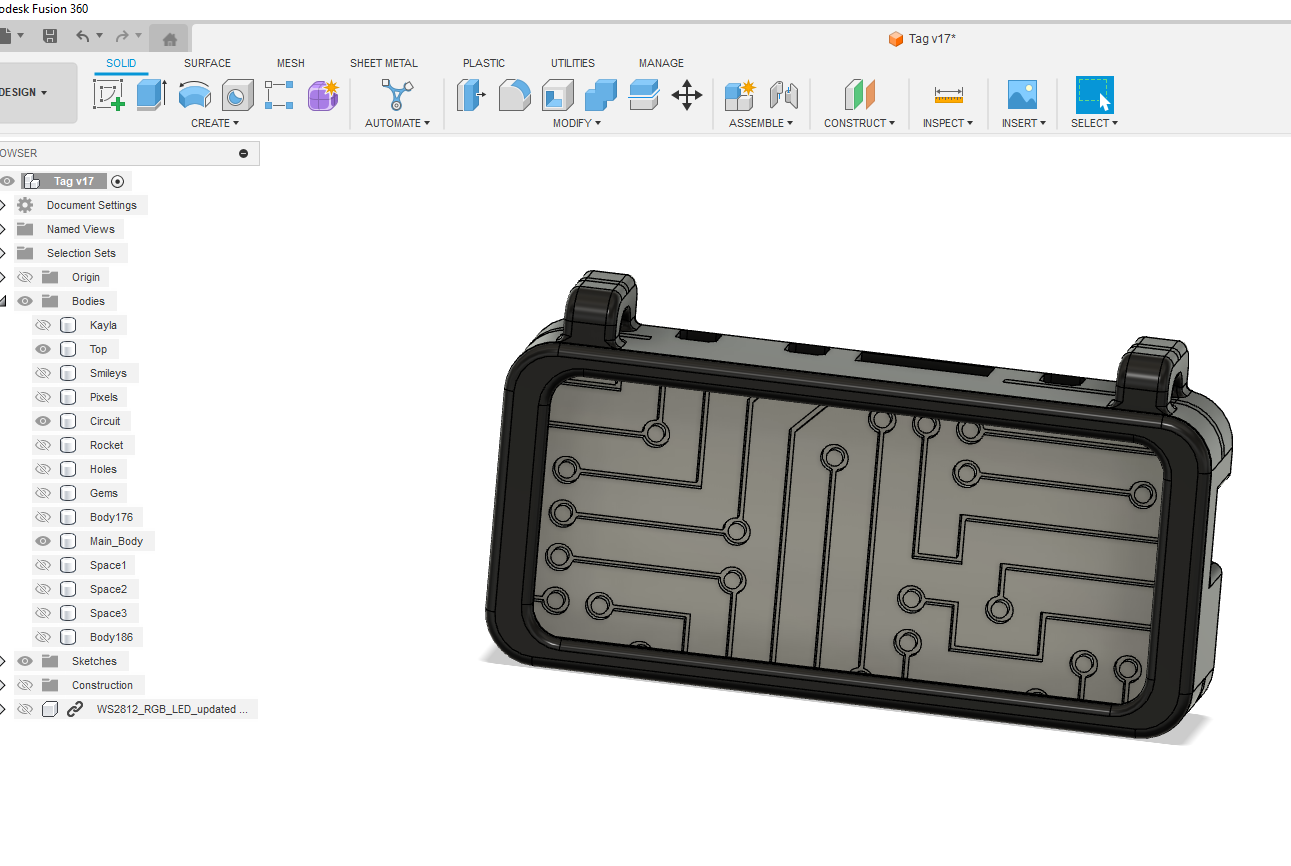Show the Rocket body
Image resolution: width=1291 pixels, height=866 pixels.
[x=43, y=445]
